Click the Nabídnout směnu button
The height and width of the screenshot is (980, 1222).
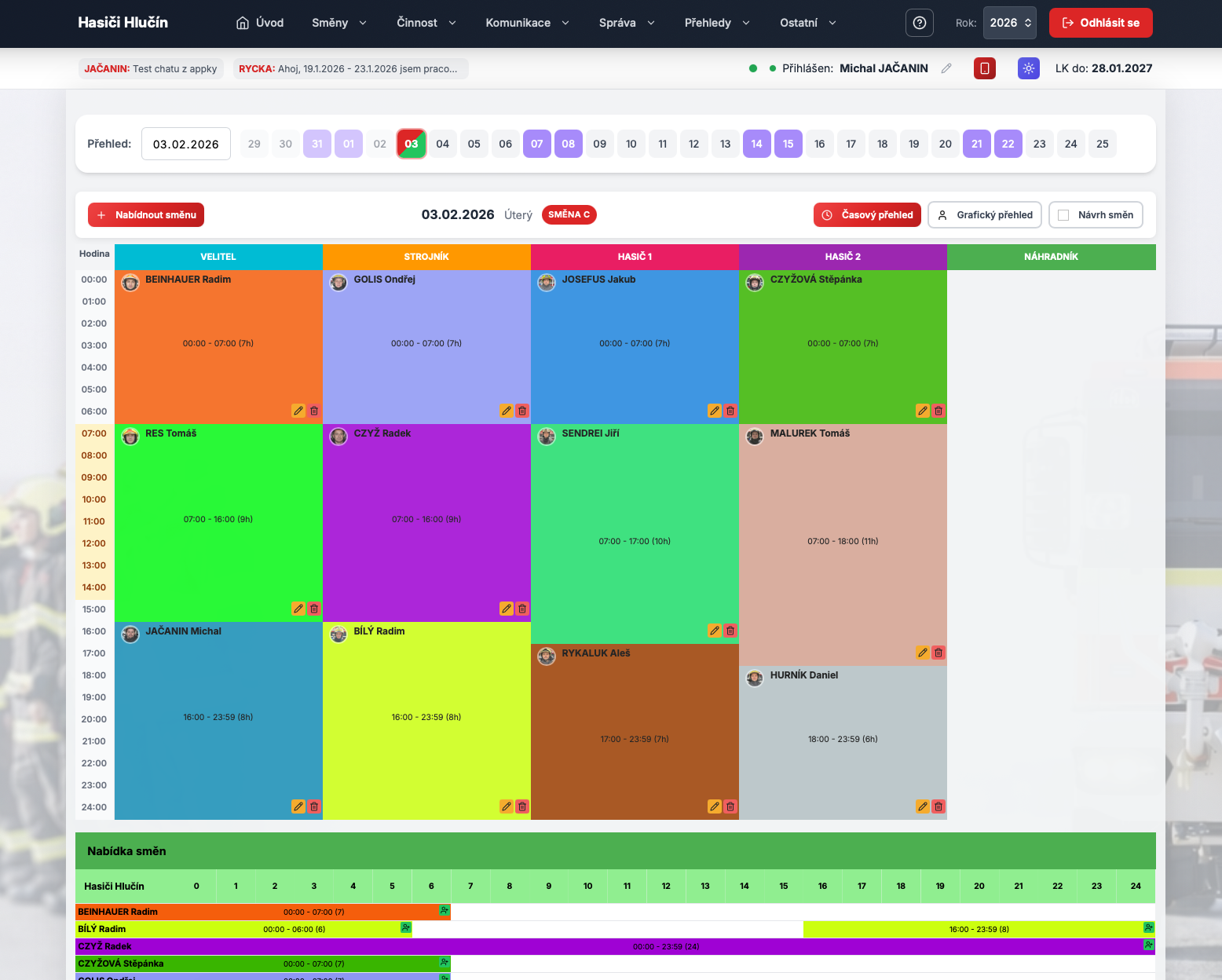point(146,215)
